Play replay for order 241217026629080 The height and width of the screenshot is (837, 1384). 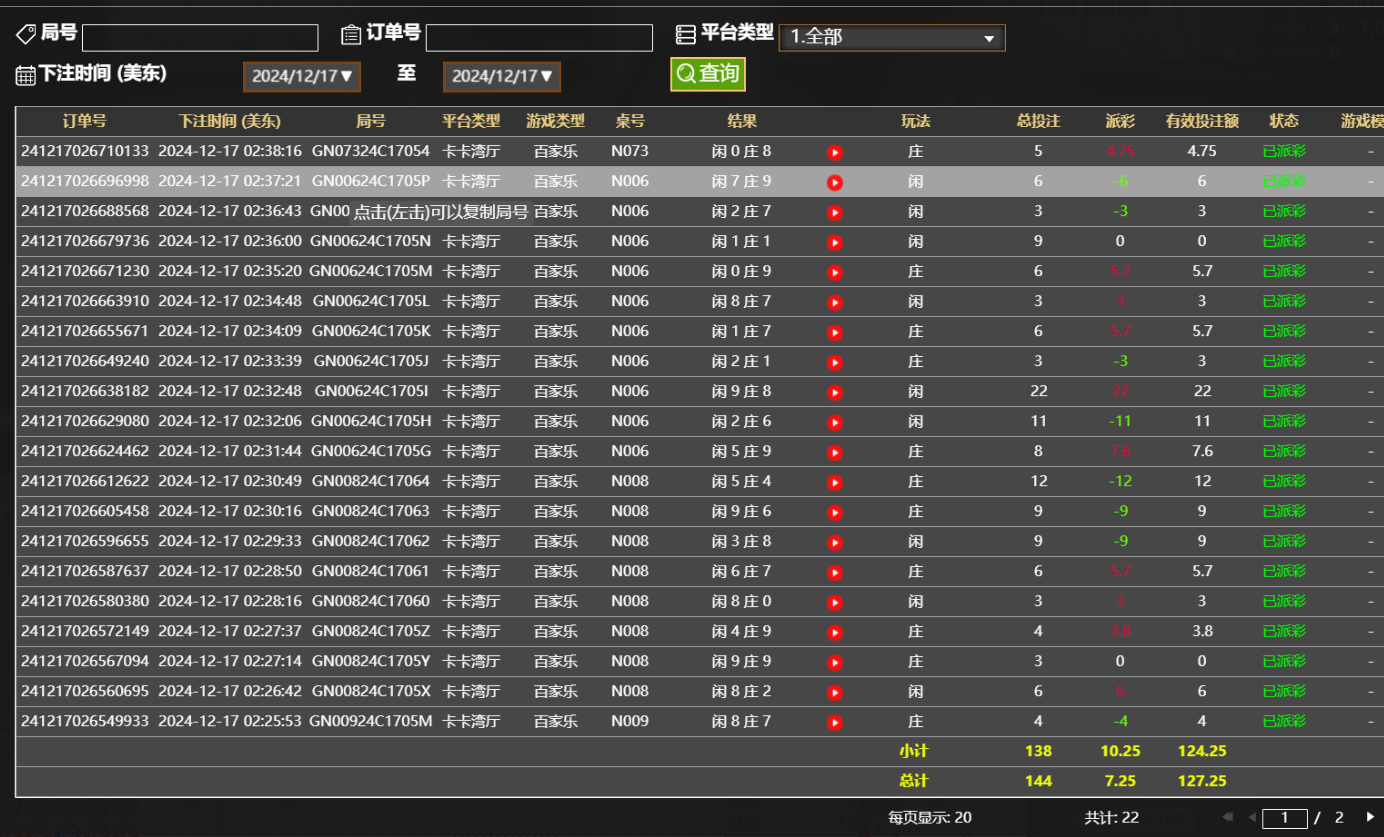835,421
